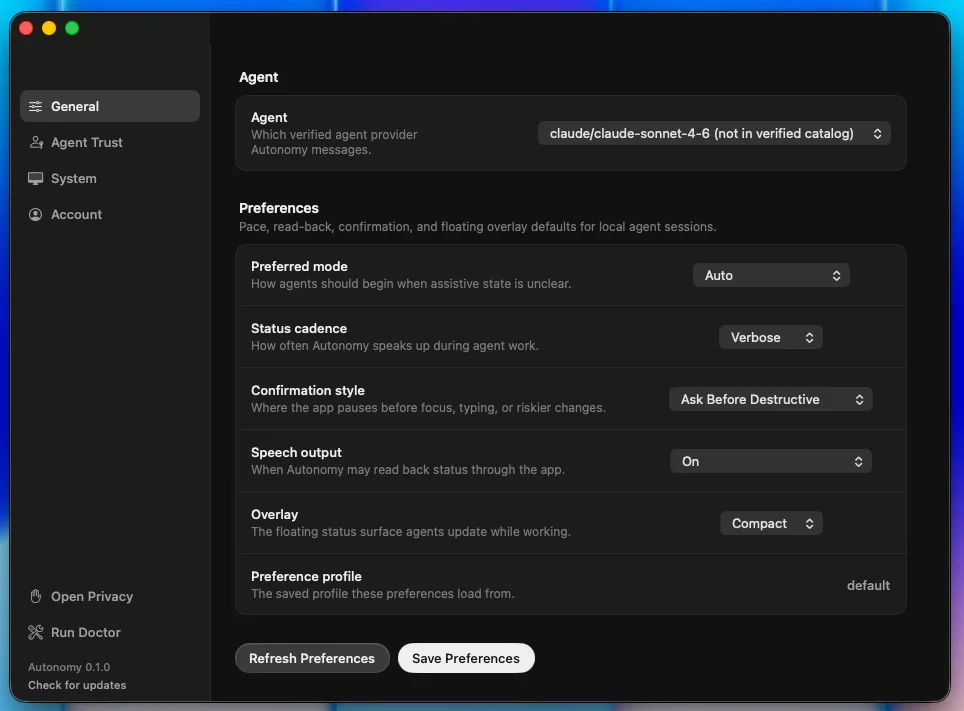This screenshot has width=964, height=711.
Task: Open the Agent provider dropdown
Action: (714, 133)
